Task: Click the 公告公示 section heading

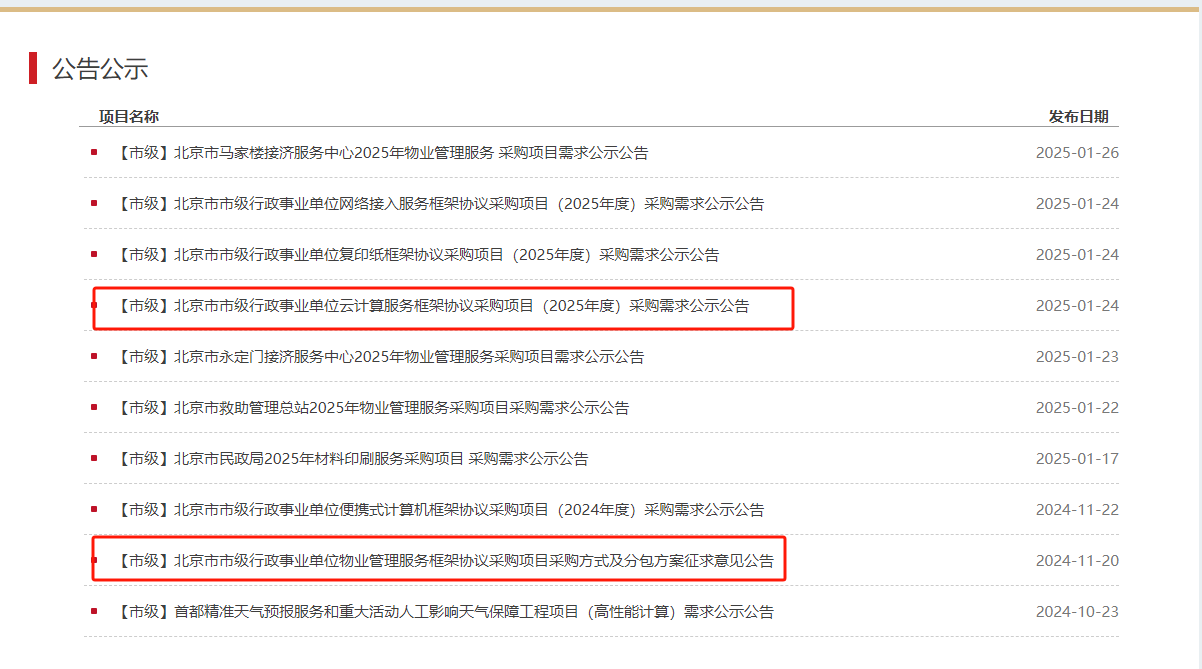Action: pyautogui.click(x=100, y=69)
